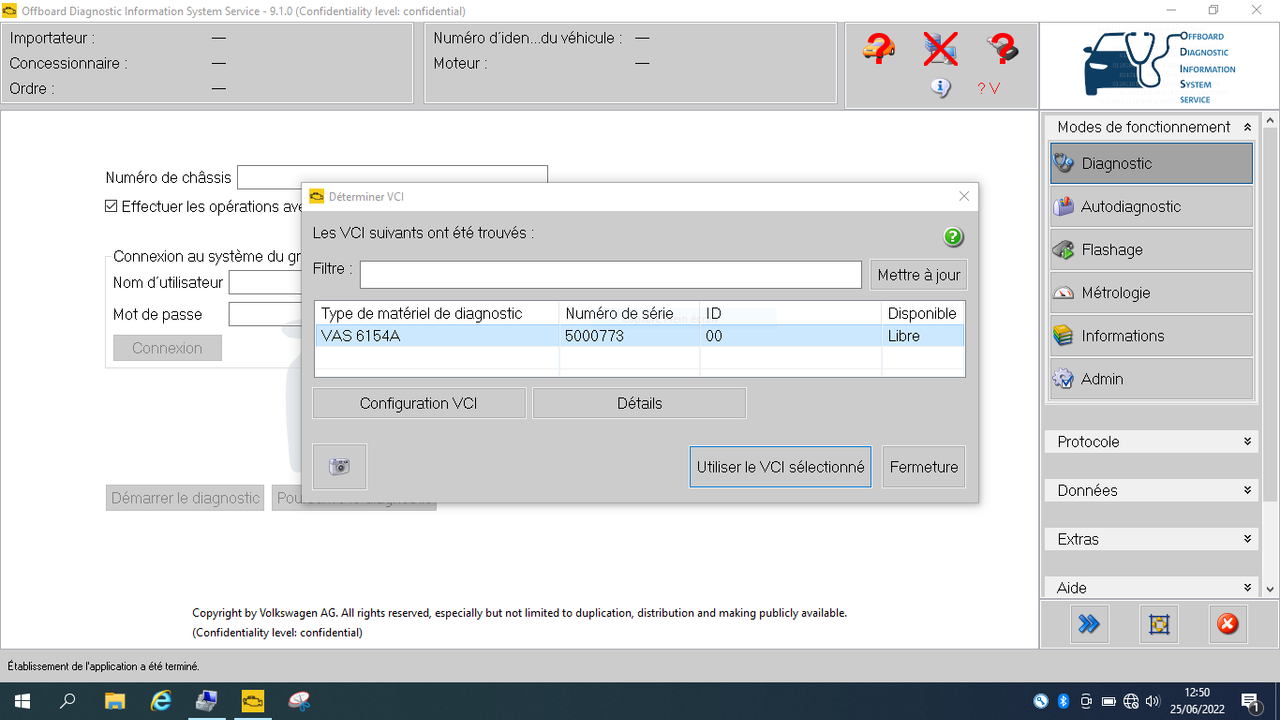Close the Déterminer VCI dialog with X
Viewport: 1280px width, 720px height.
click(x=964, y=197)
